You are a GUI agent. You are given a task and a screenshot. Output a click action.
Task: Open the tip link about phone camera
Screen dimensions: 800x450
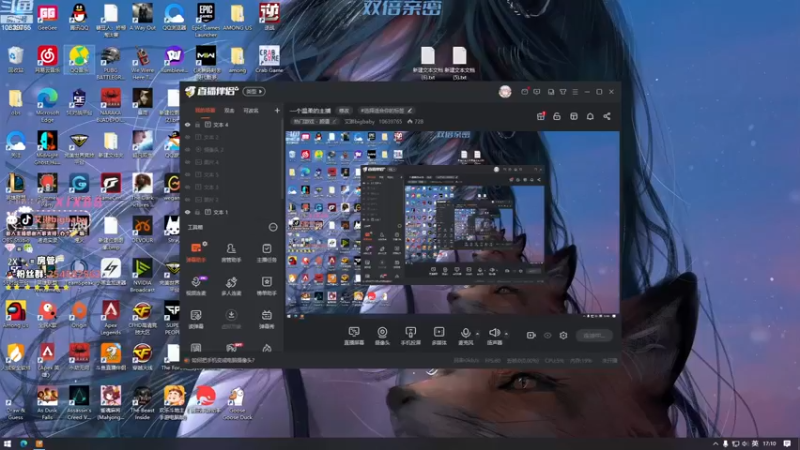(223, 360)
